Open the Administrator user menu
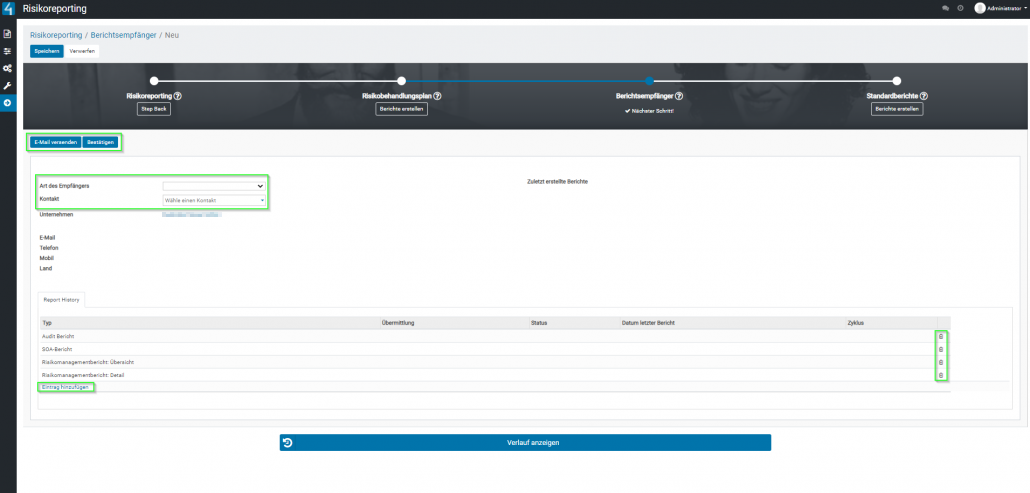The image size is (1030, 493). 1000,8
